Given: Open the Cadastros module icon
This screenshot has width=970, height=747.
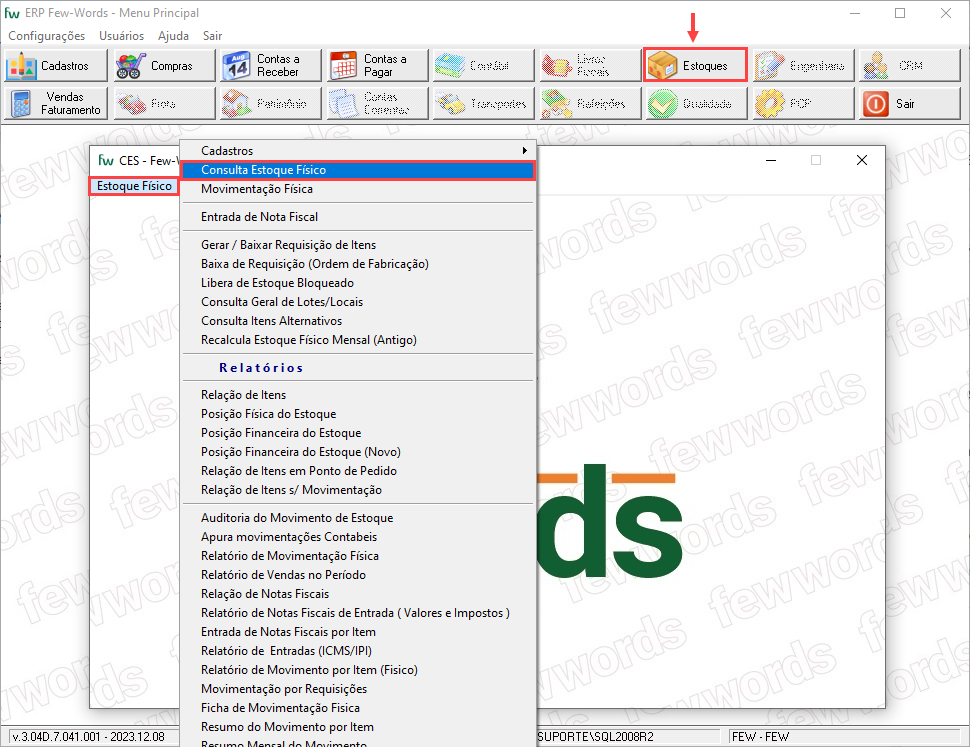Looking at the screenshot, I should tap(56, 66).
